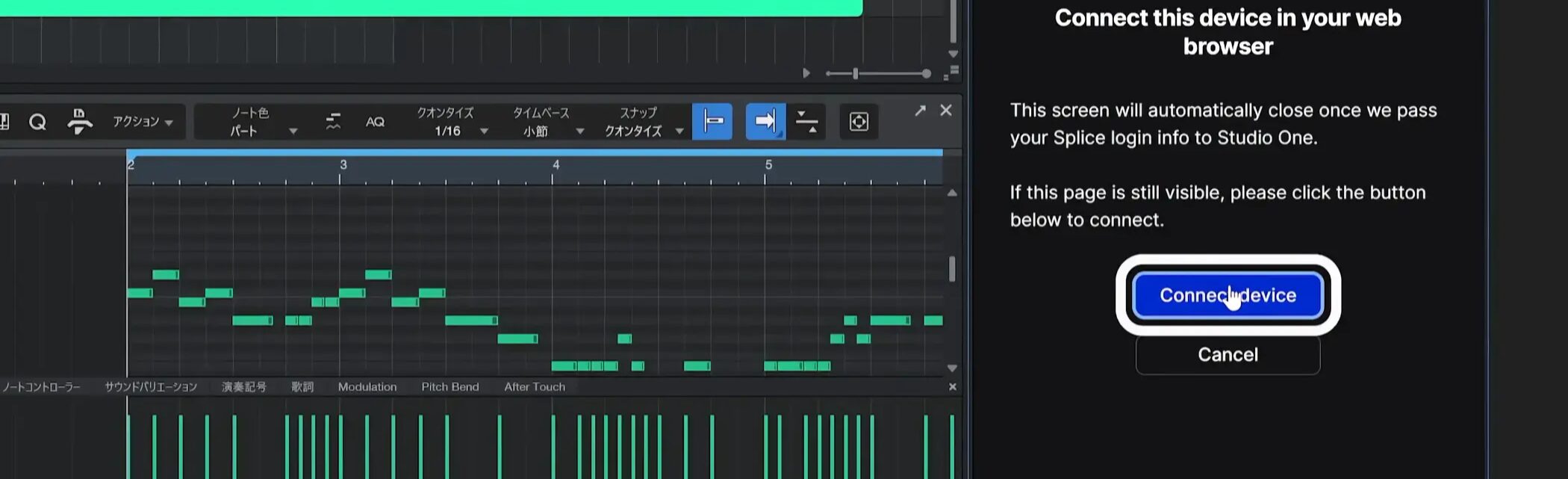Click the humanize wavy lines icon

point(333,122)
